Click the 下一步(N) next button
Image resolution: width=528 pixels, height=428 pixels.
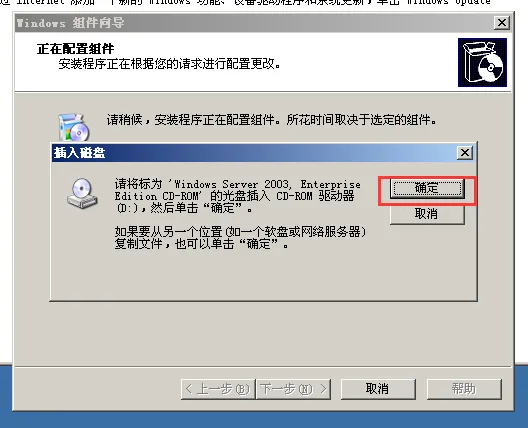pos(293,389)
